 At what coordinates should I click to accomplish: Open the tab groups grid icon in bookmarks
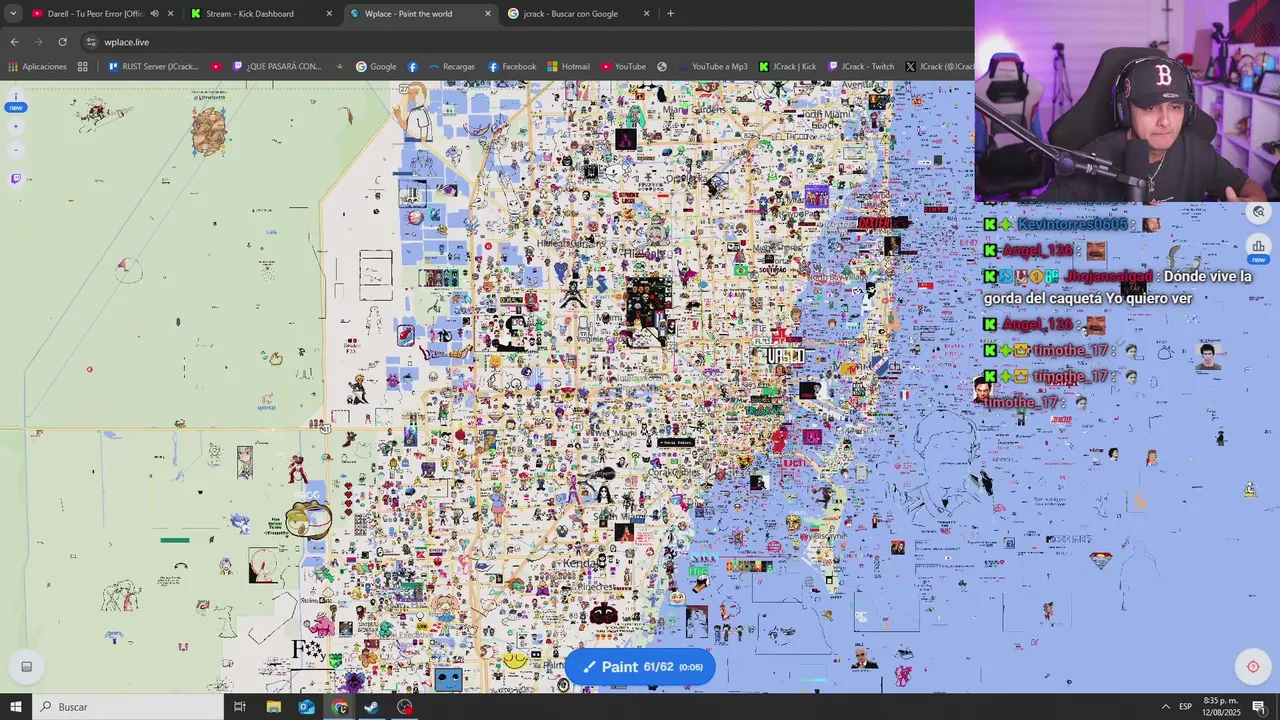click(x=83, y=67)
